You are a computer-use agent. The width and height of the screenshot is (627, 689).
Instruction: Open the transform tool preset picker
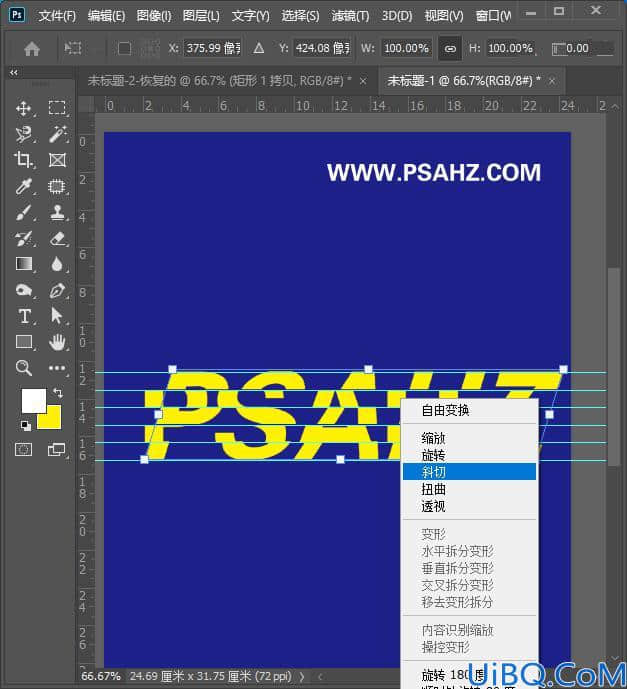pos(73,48)
